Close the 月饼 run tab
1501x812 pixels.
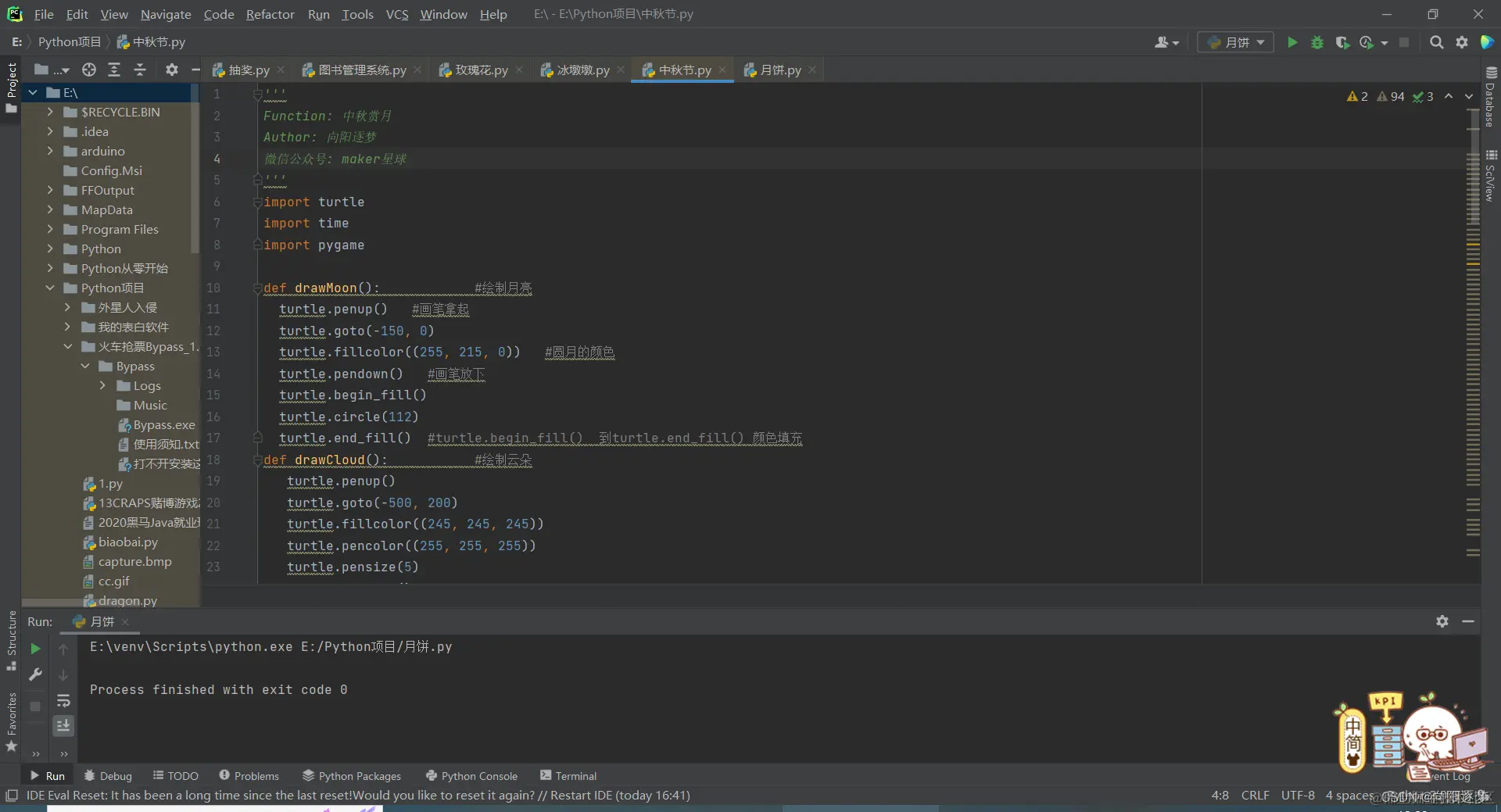tap(125, 622)
